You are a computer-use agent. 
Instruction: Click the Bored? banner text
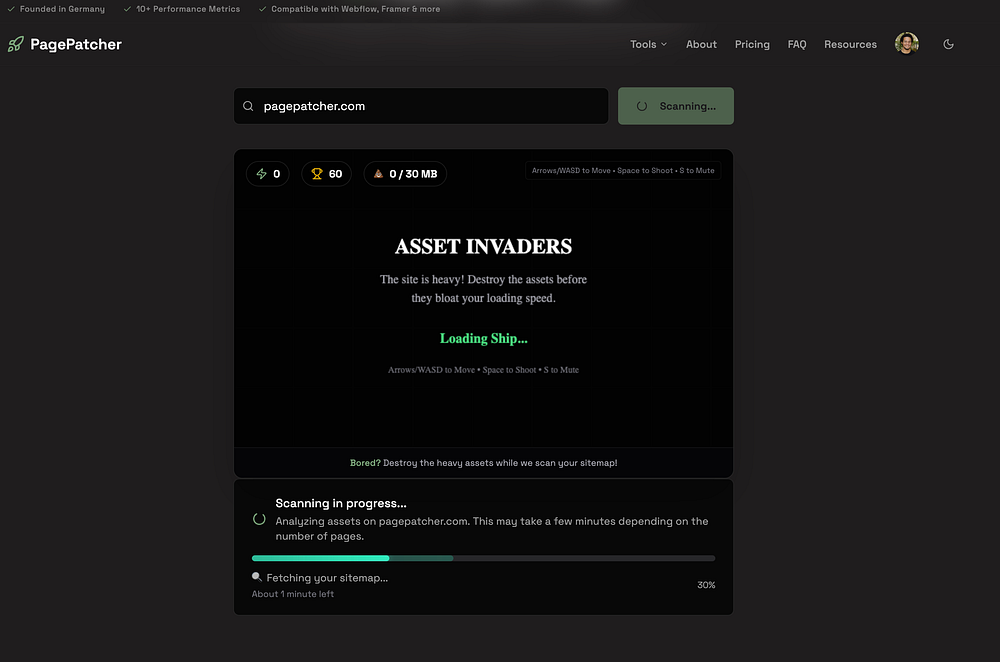483,463
